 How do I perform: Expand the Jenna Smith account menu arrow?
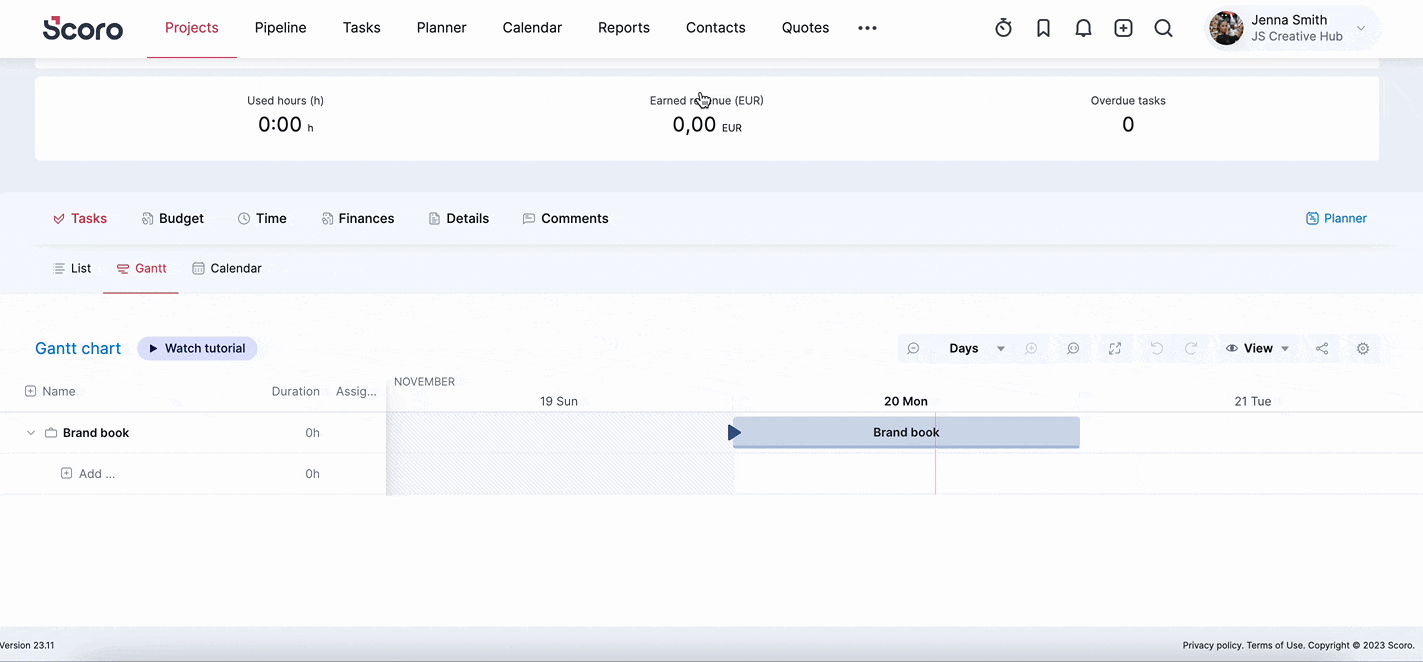(x=1361, y=28)
